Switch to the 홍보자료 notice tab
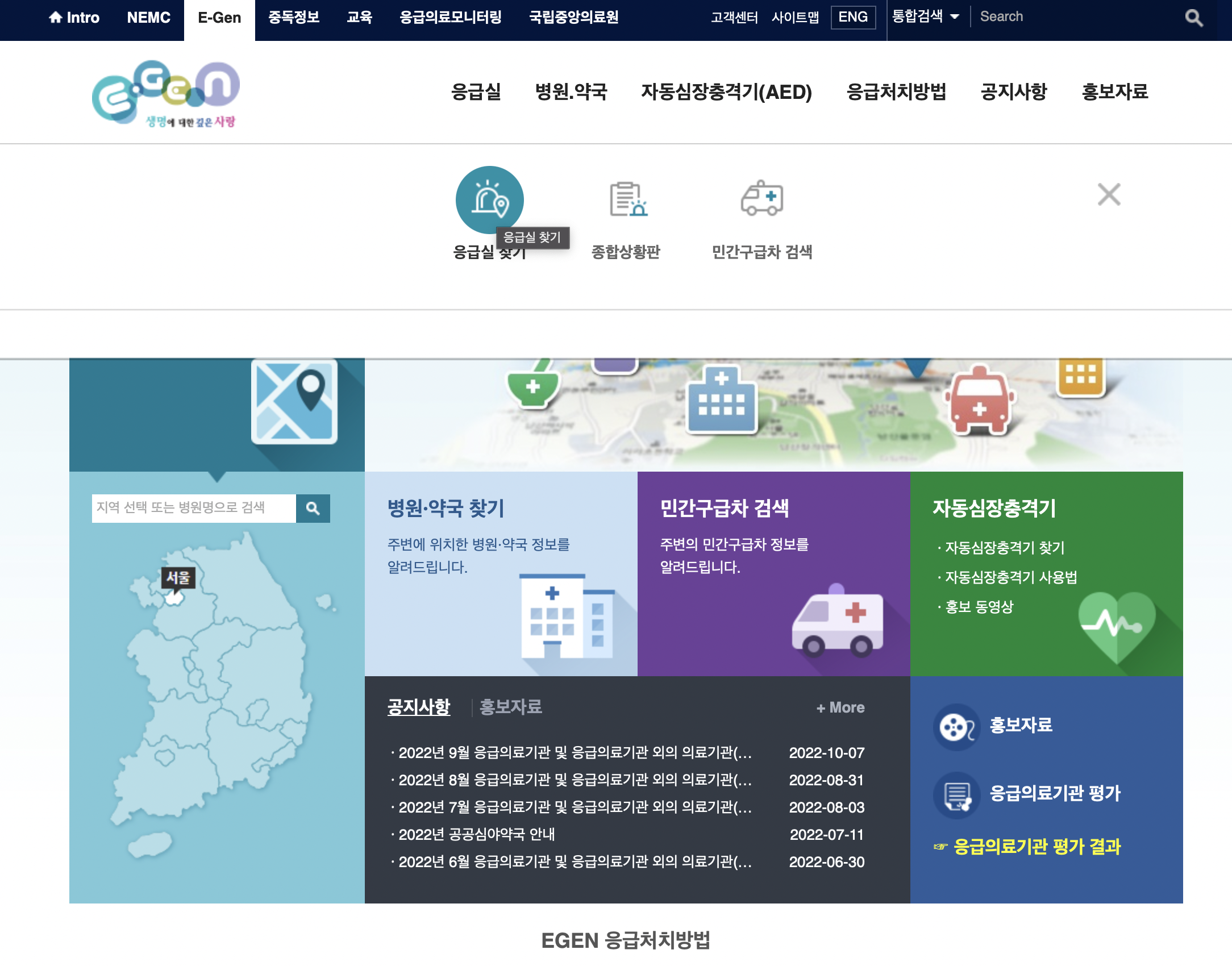 510,707
